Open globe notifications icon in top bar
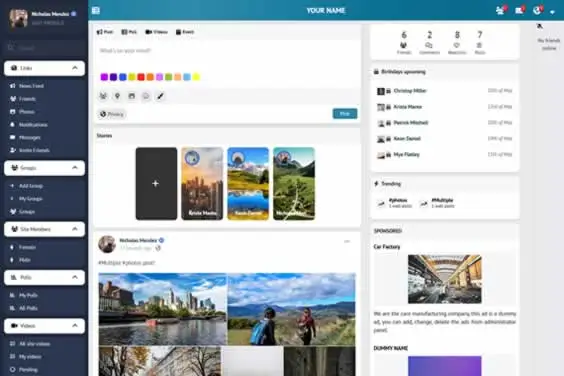Image resolution: width=564 pixels, height=376 pixels. [537, 10]
